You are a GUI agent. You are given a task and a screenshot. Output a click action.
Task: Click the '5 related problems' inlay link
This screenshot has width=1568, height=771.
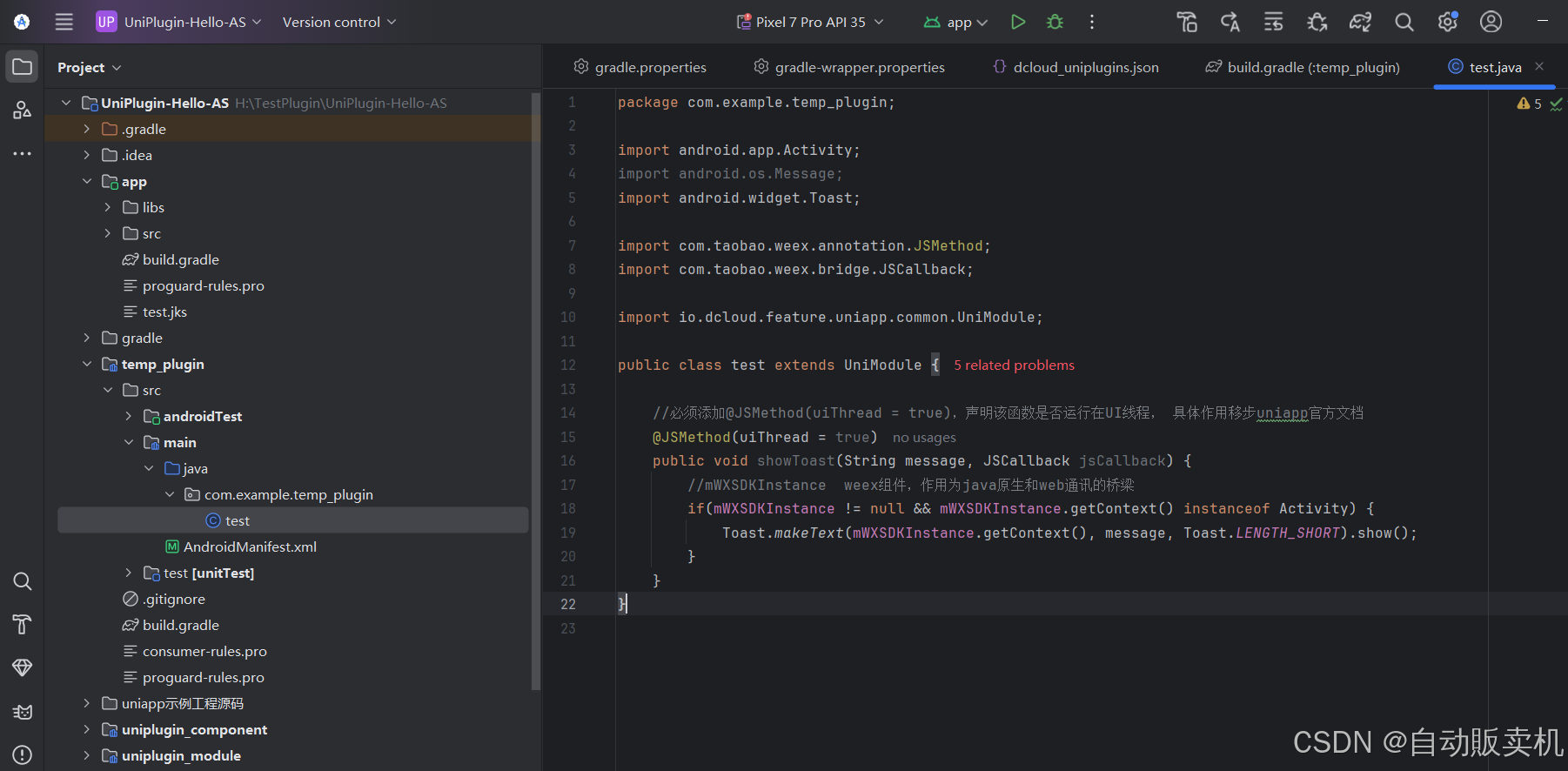(x=1014, y=365)
